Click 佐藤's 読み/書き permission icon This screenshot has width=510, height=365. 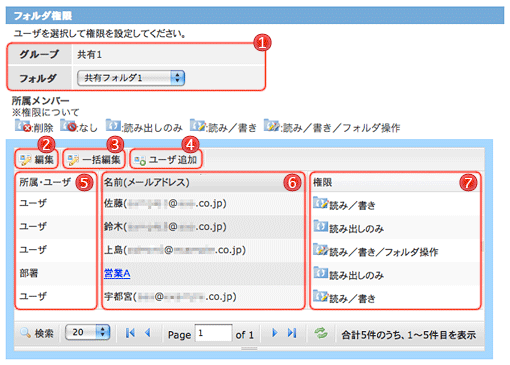[x=320, y=203]
